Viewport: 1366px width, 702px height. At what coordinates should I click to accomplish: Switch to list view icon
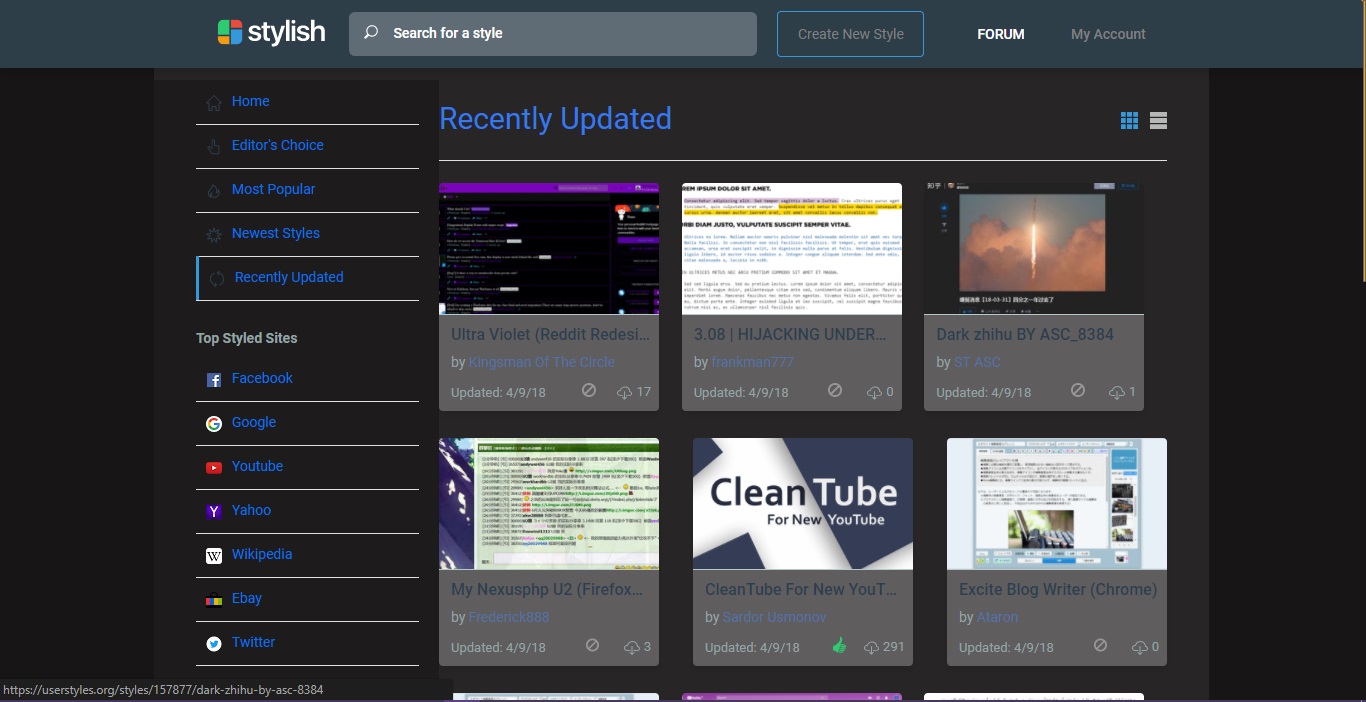tap(1159, 121)
